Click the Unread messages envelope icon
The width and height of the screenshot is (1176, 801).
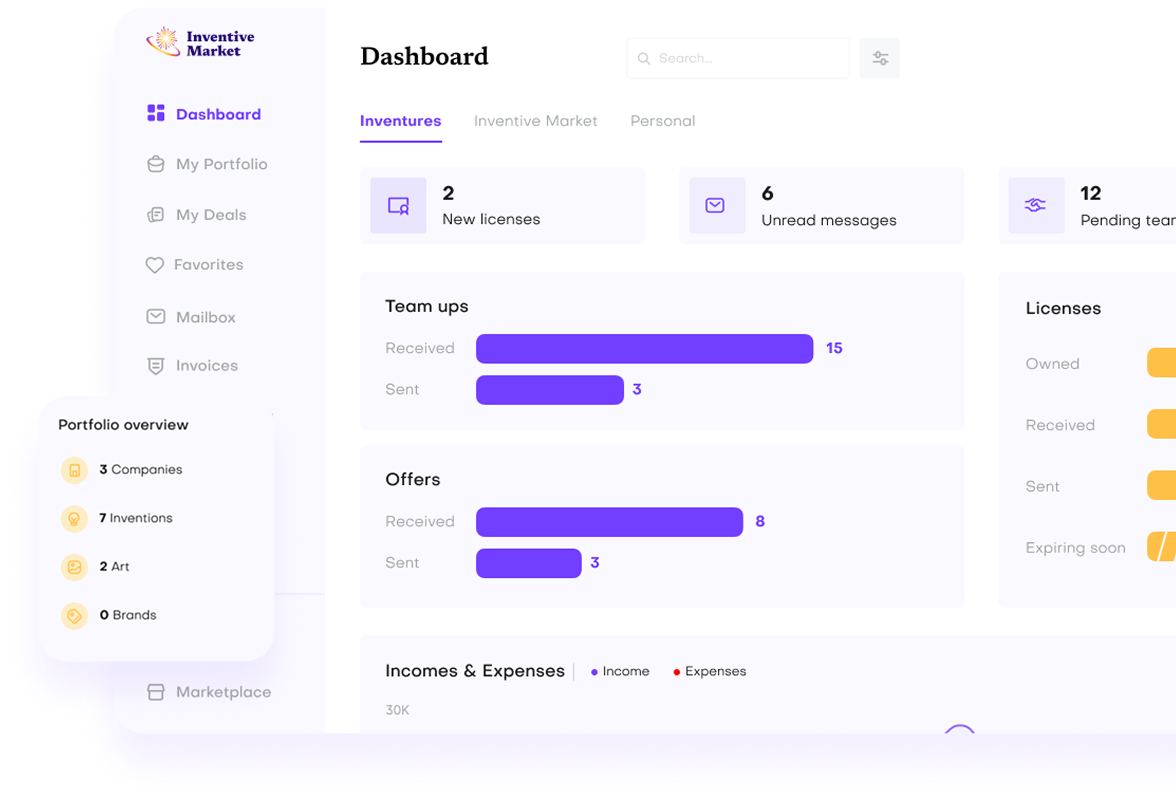click(x=716, y=206)
